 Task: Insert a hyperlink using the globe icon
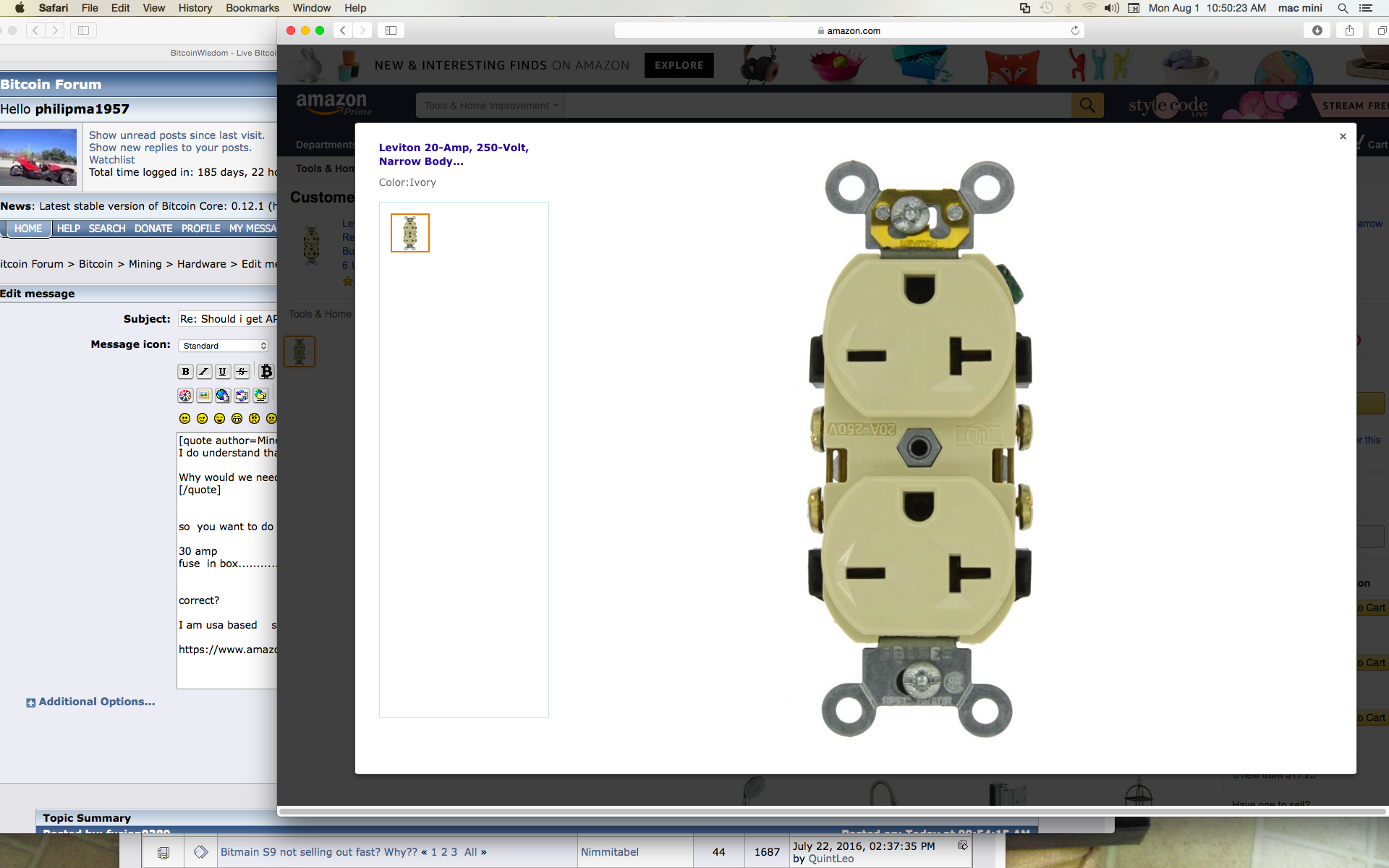223,396
